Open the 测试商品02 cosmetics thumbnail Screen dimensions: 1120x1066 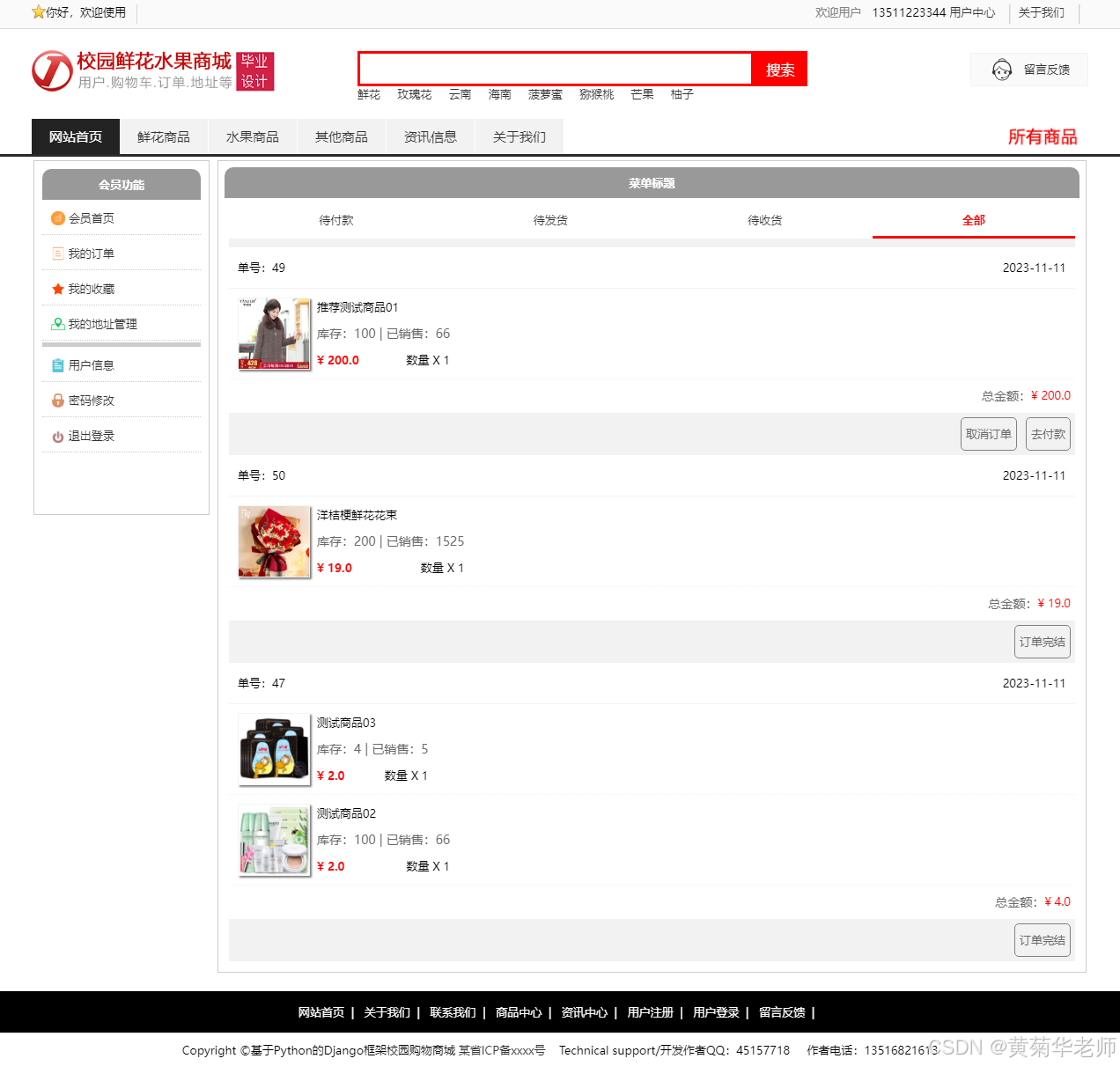point(275,840)
